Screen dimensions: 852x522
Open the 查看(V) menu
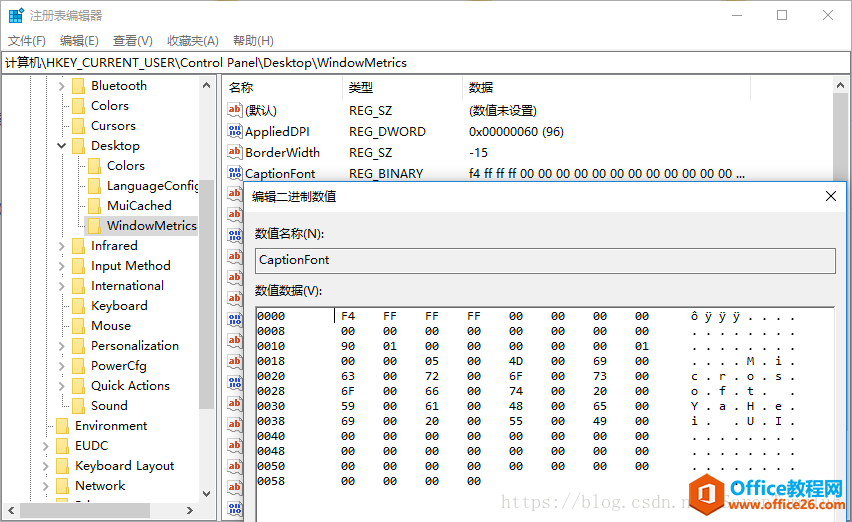coord(132,41)
